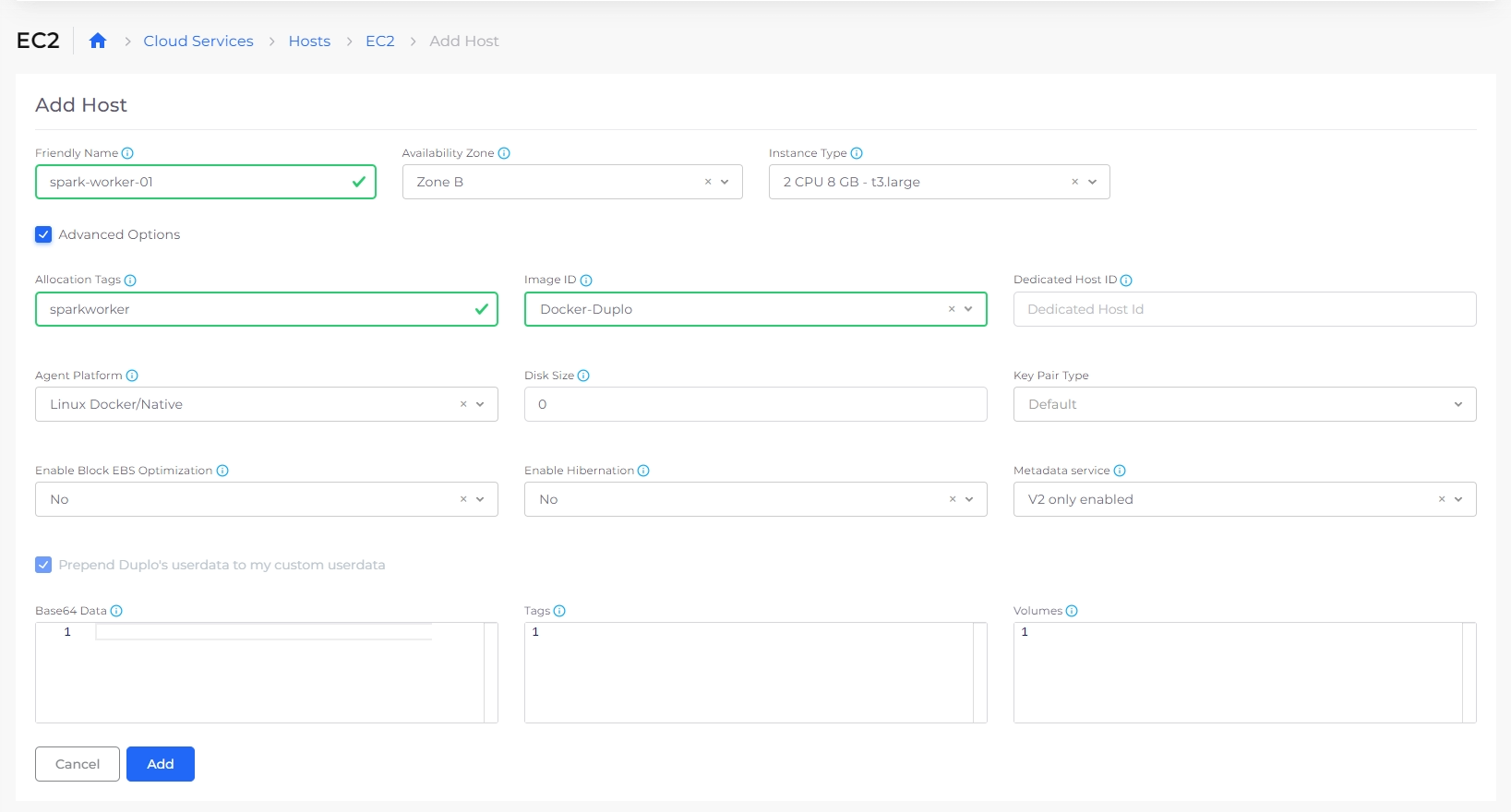Toggle Prepend Duplo's userdata checkbox

click(x=43, y=565)
